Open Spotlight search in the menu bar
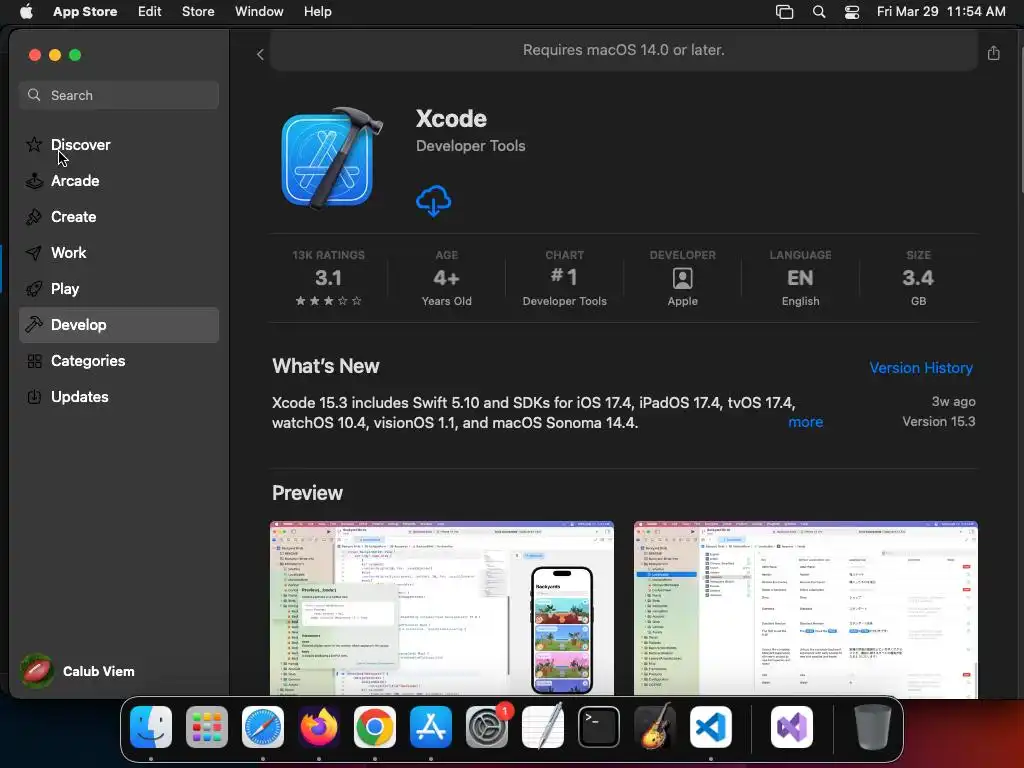Viewport: 1024px width, 768px height. (x=818, y=12)
